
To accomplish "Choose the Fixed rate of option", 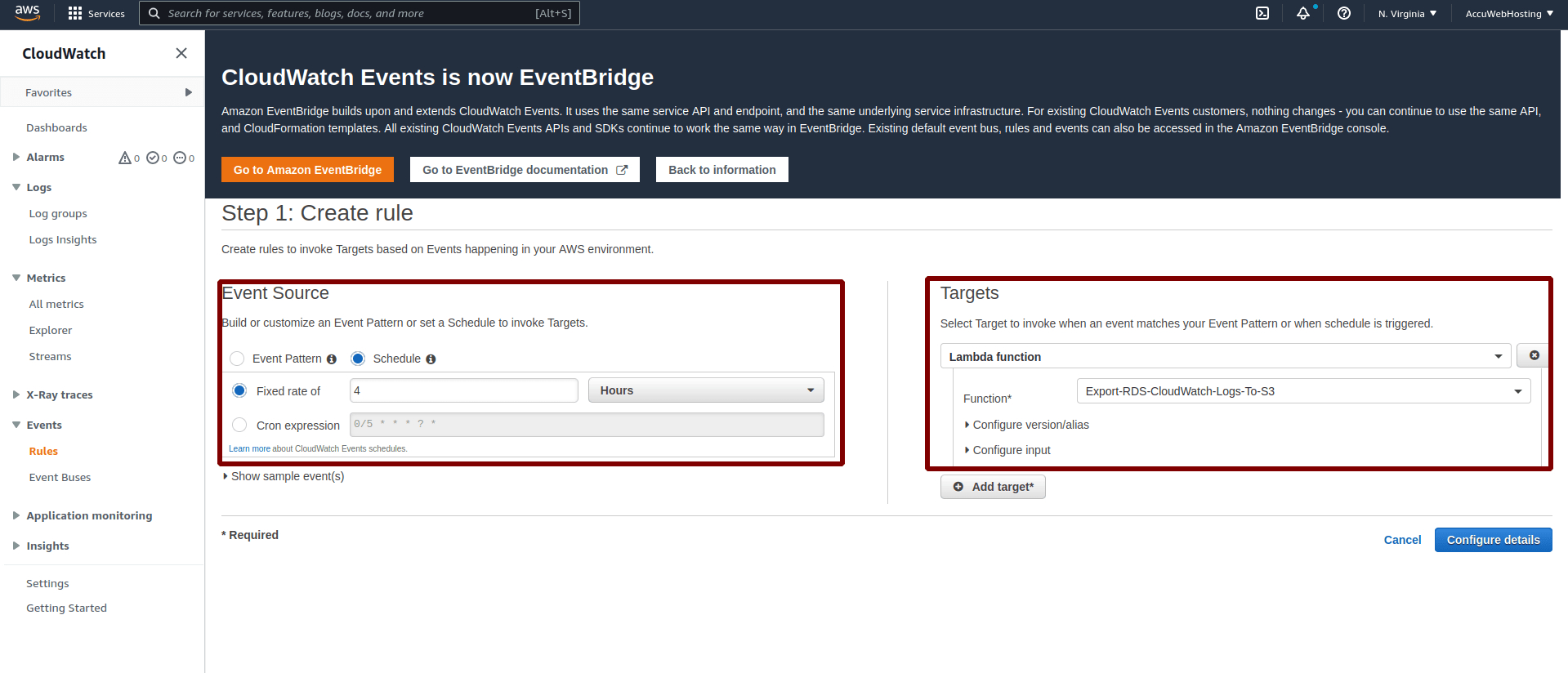I will click(x=239, y=390).
